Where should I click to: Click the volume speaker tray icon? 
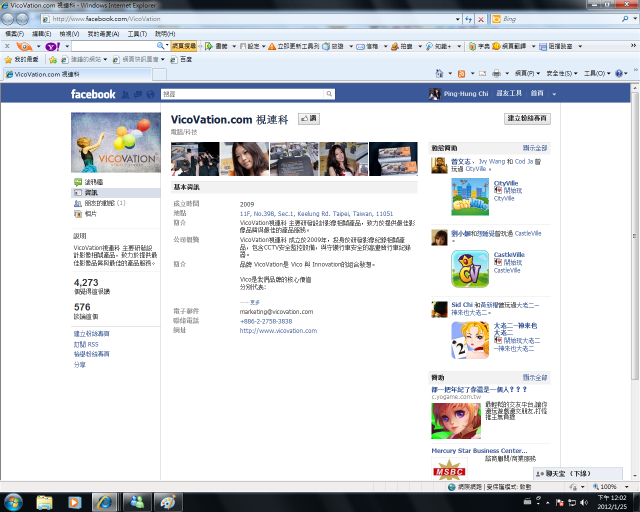(584, 502)
